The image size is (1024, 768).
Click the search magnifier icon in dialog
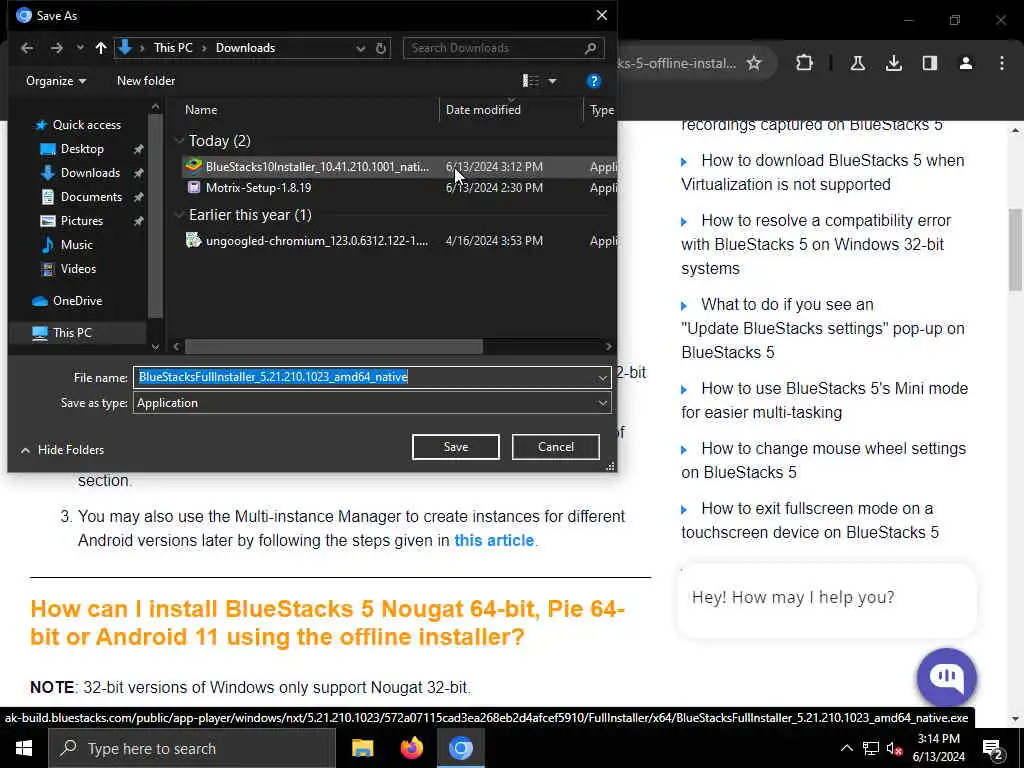[x=590, y=48]
